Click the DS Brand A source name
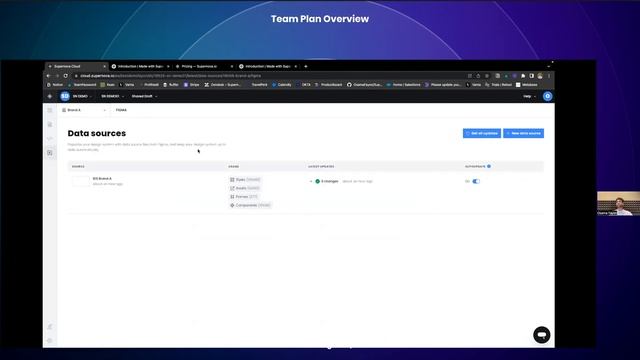640x360 pixels. [x=102, y=179]
